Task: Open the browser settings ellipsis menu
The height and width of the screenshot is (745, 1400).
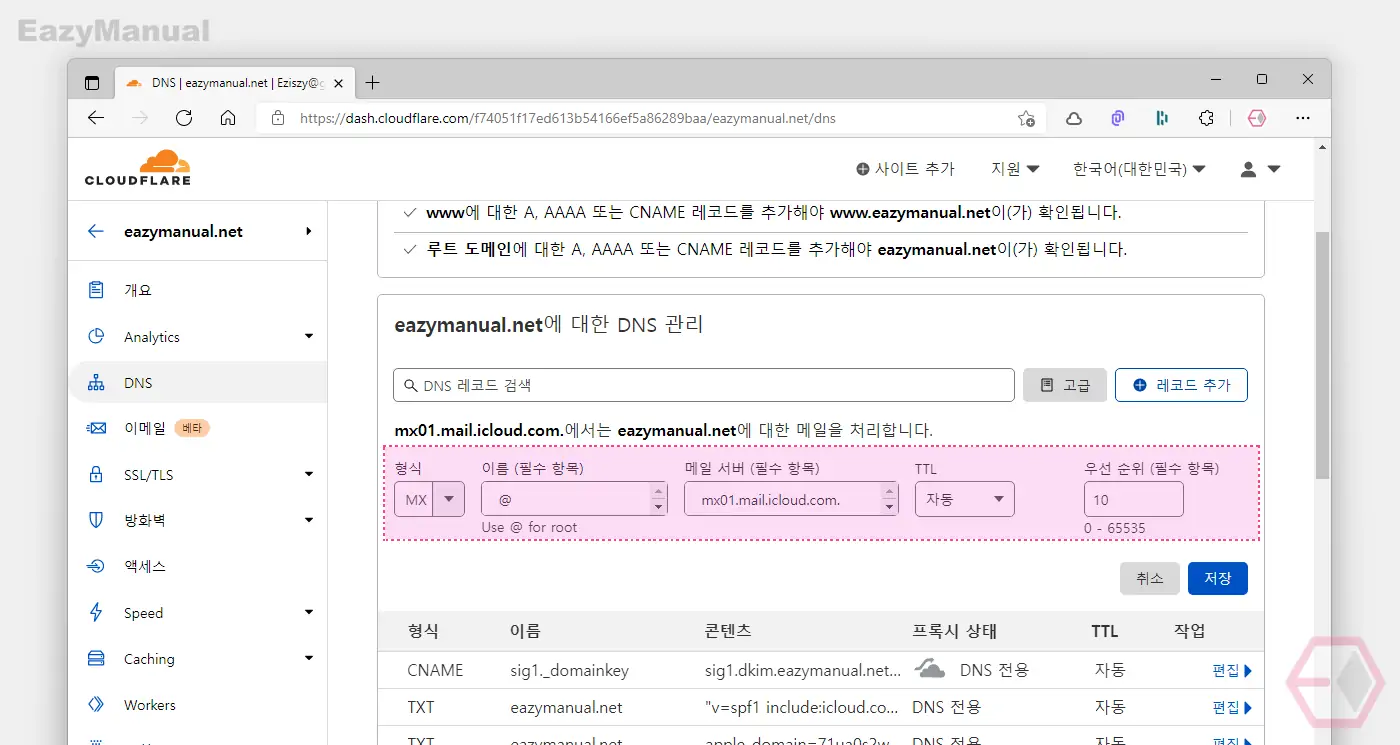Action: click(x=1303, y=118)
